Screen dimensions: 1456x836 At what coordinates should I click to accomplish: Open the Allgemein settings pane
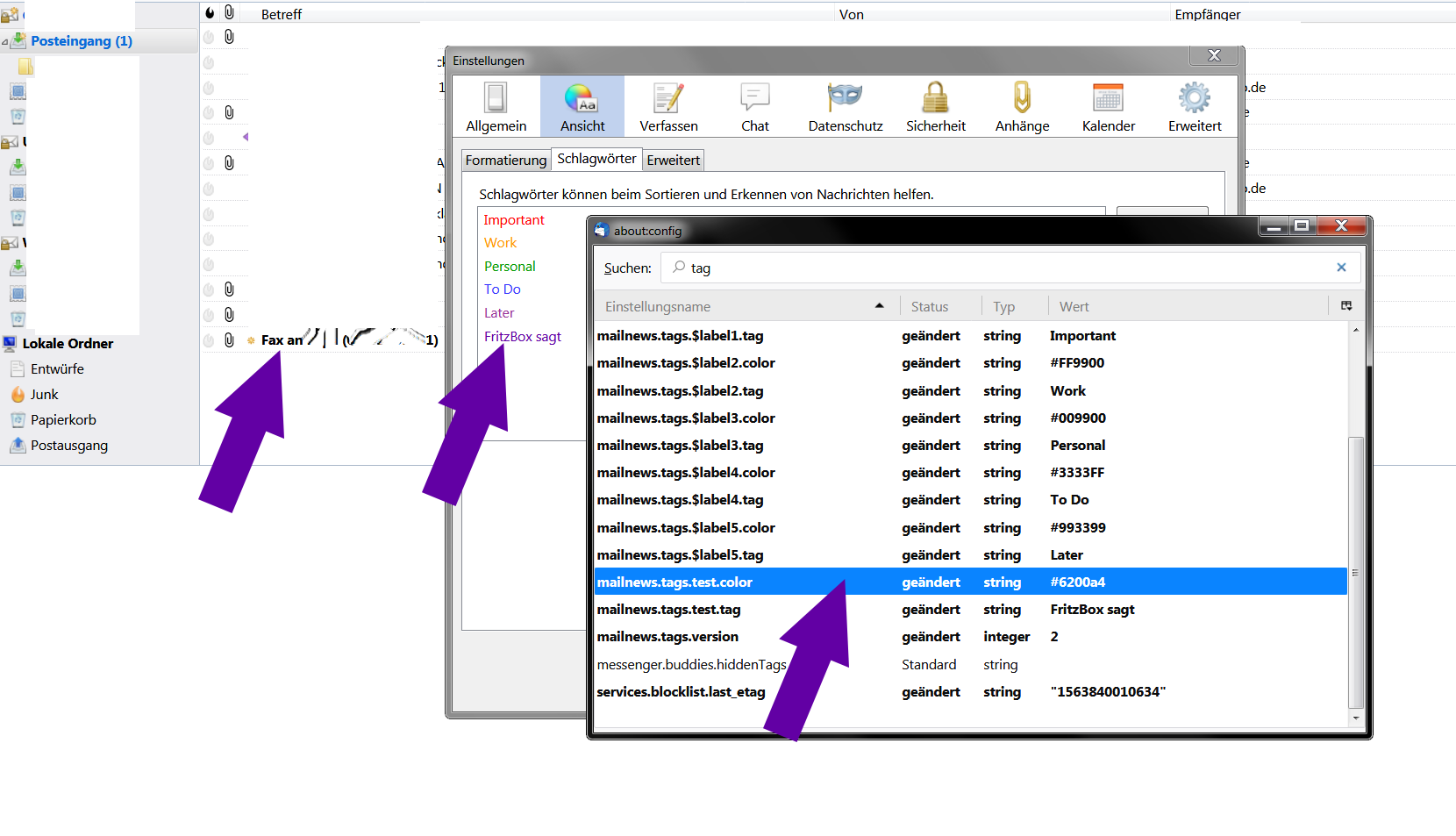[x=496, y=106]
